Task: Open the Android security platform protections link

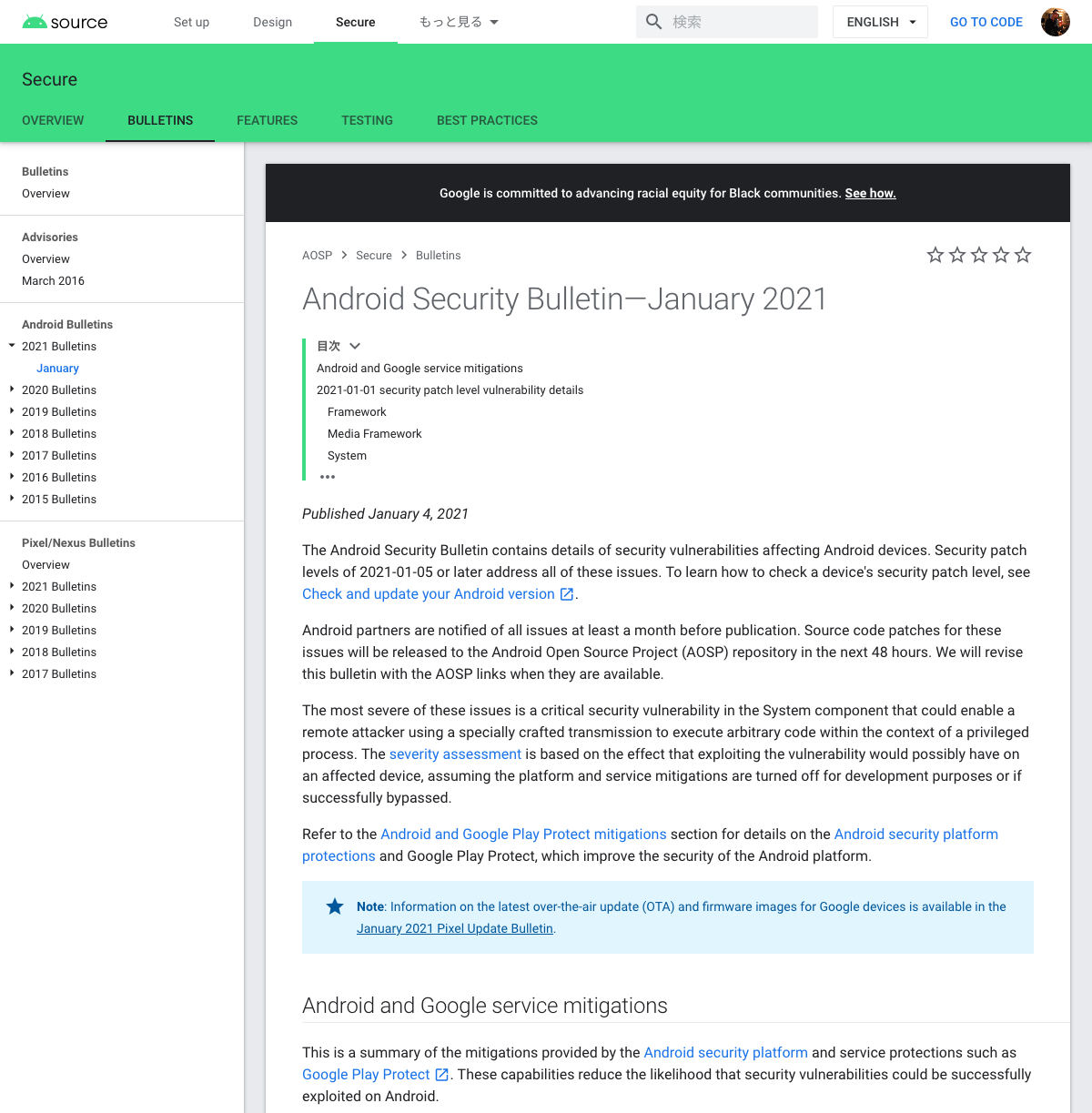Action: pos(915,835)
